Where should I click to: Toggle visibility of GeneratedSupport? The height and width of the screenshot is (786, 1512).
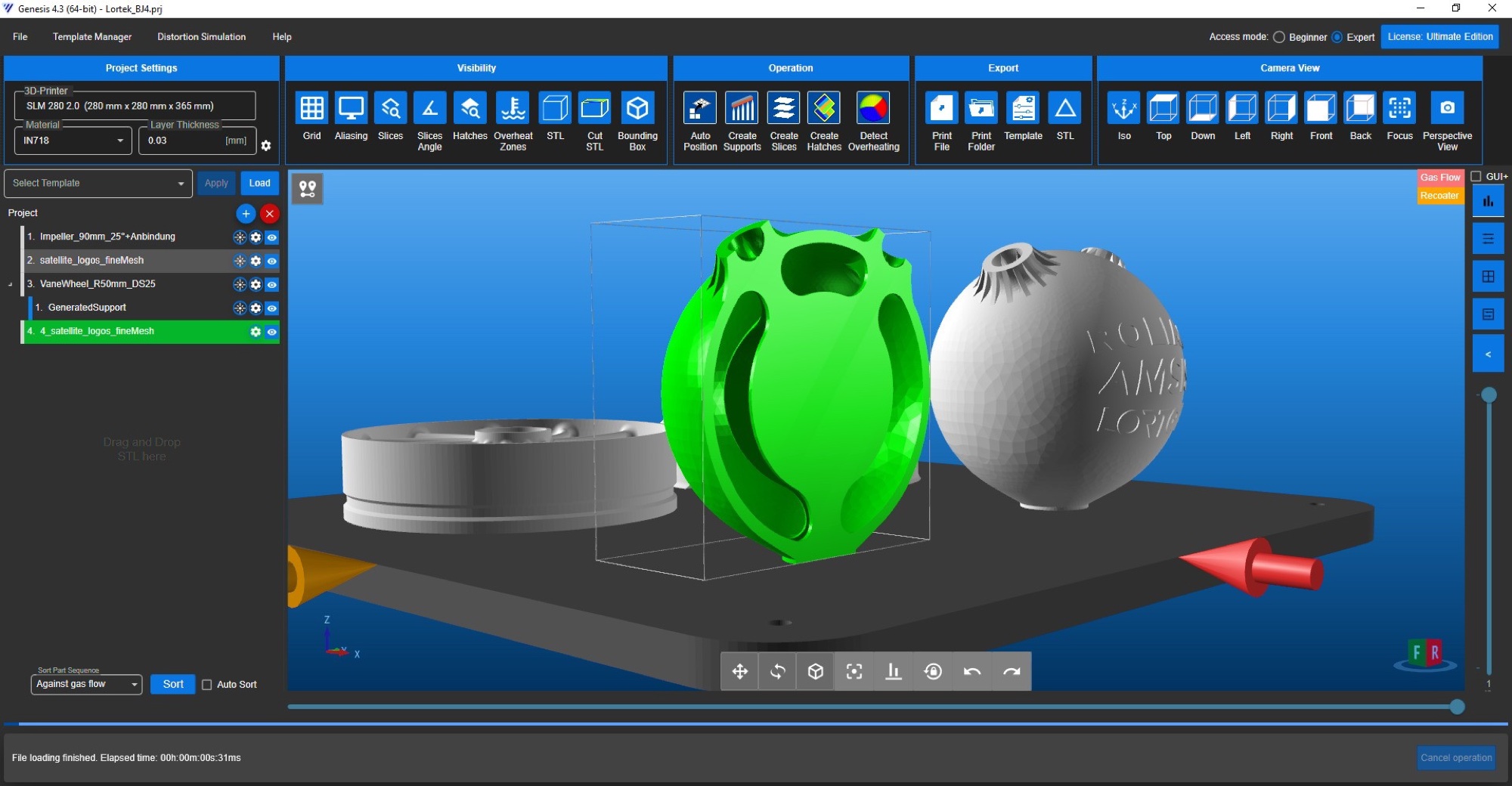[x=271, y=308]
